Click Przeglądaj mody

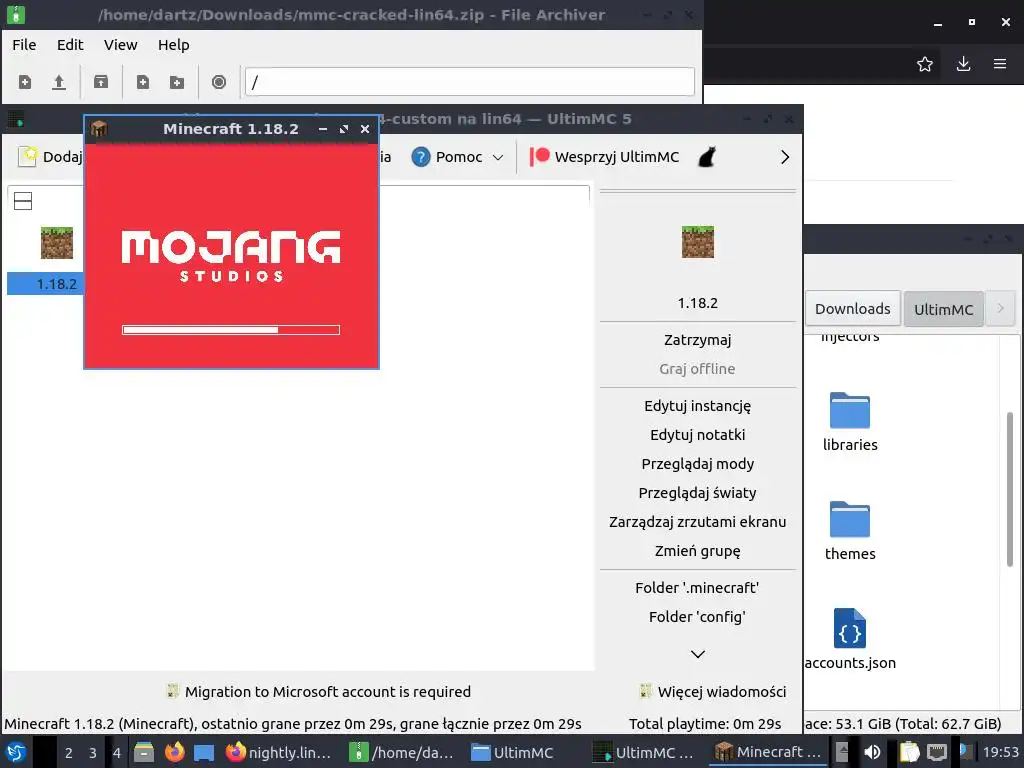click(x=697, y=464)
